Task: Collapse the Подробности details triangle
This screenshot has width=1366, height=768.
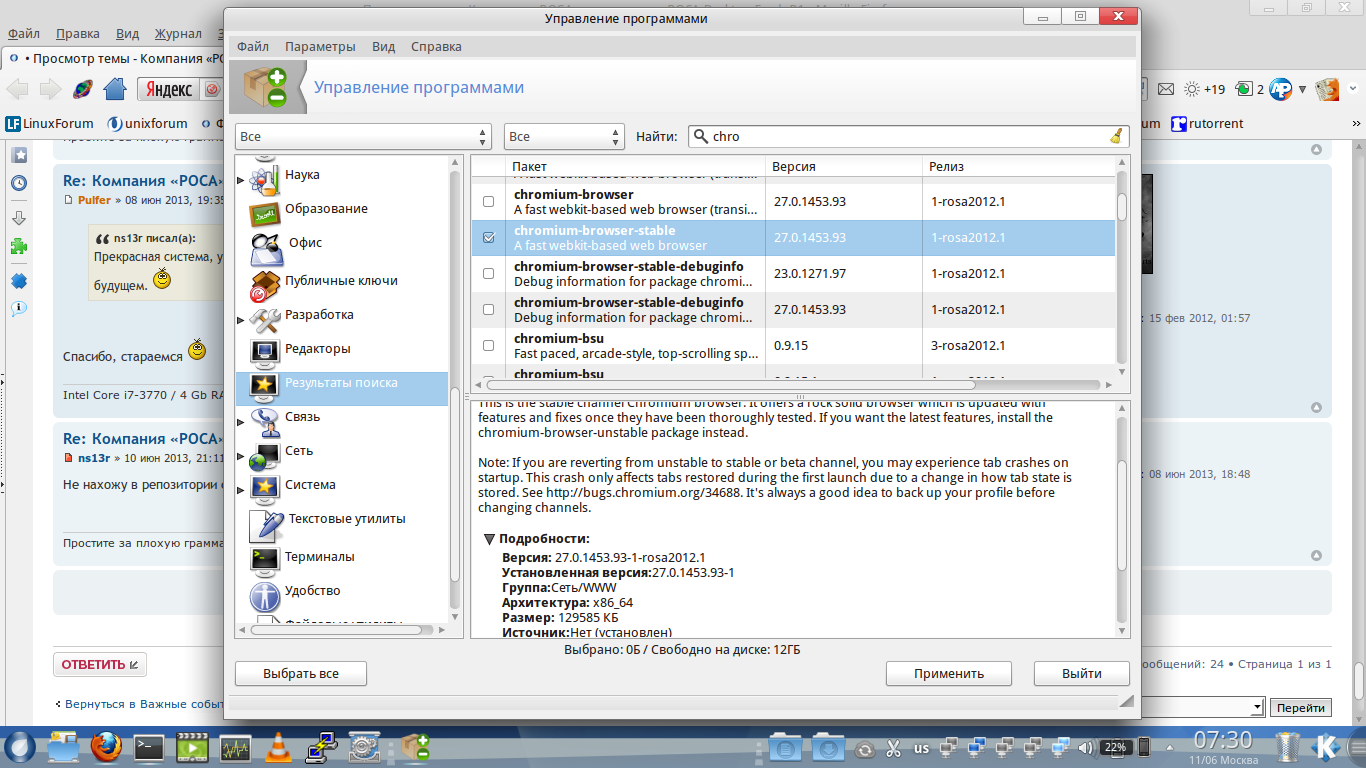Action: (x=489, y=539)
